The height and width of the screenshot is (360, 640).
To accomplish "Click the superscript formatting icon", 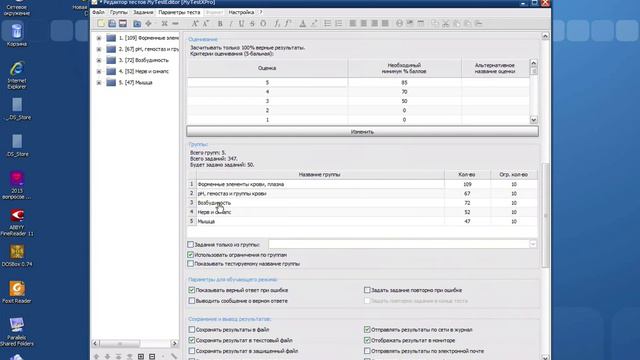I will 288,24.
